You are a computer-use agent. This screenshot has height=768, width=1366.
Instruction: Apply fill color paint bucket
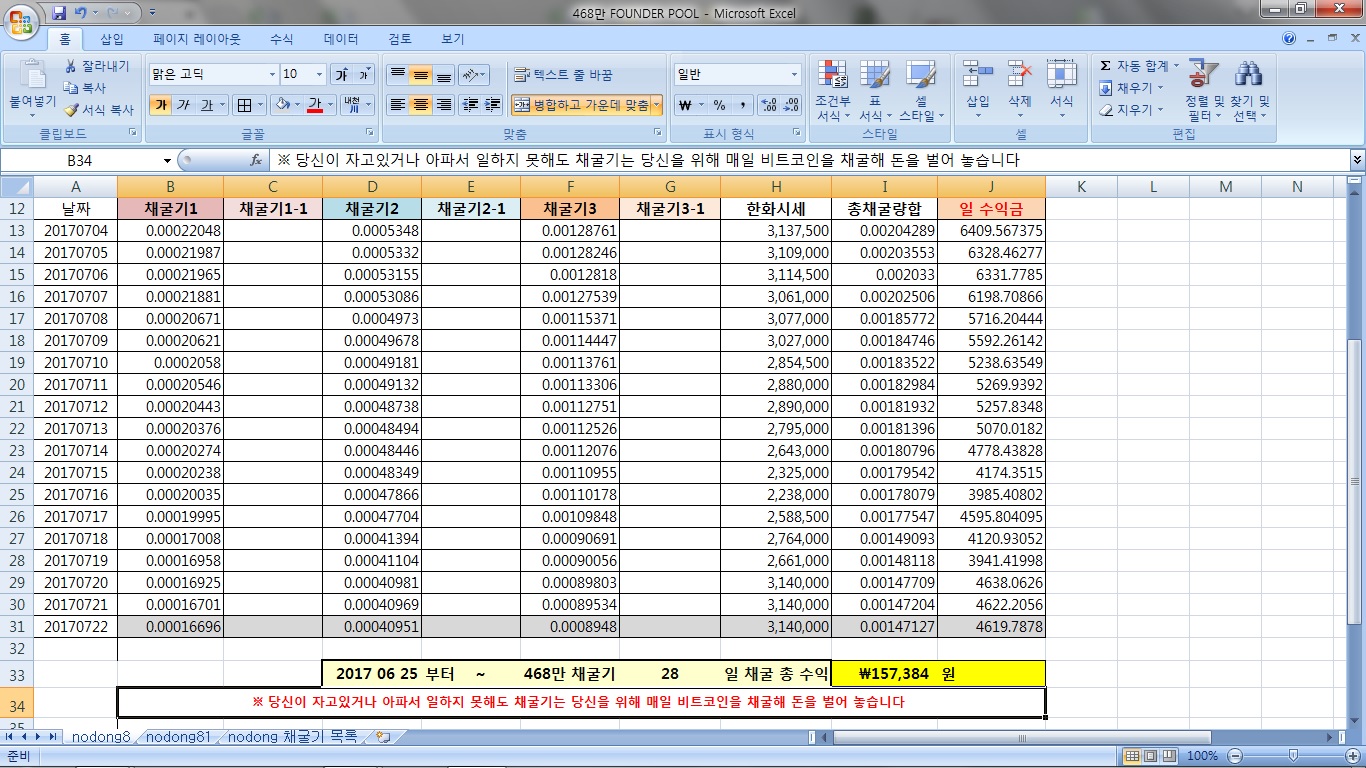(x=283, y=105)
